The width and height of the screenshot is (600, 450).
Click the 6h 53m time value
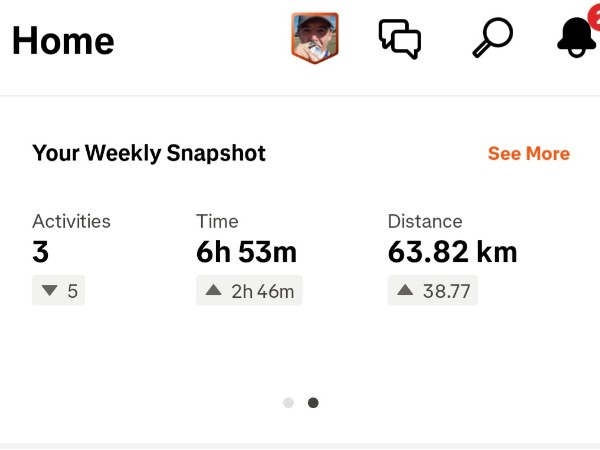coord(246,252)
